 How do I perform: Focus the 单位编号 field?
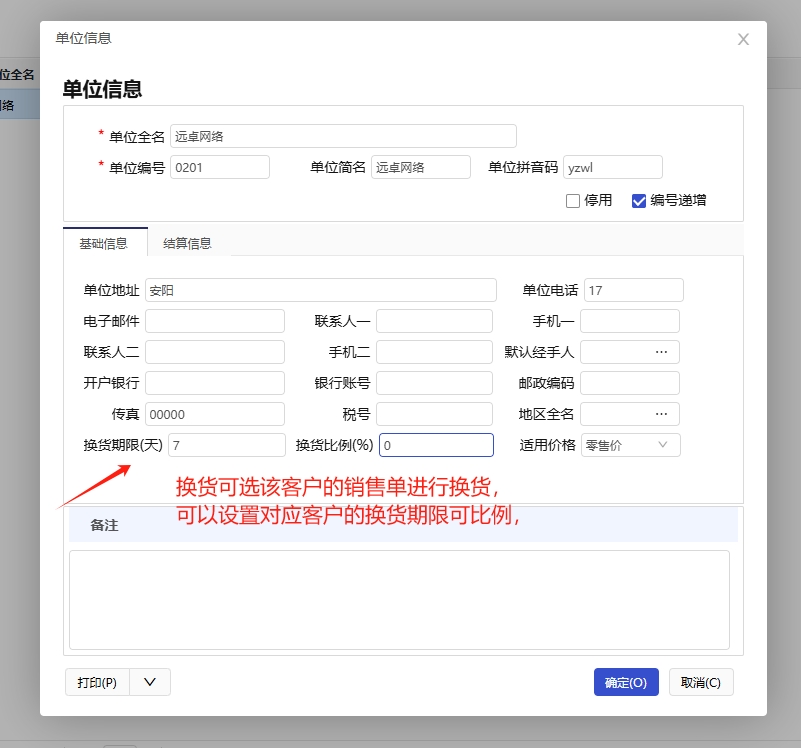220,168
